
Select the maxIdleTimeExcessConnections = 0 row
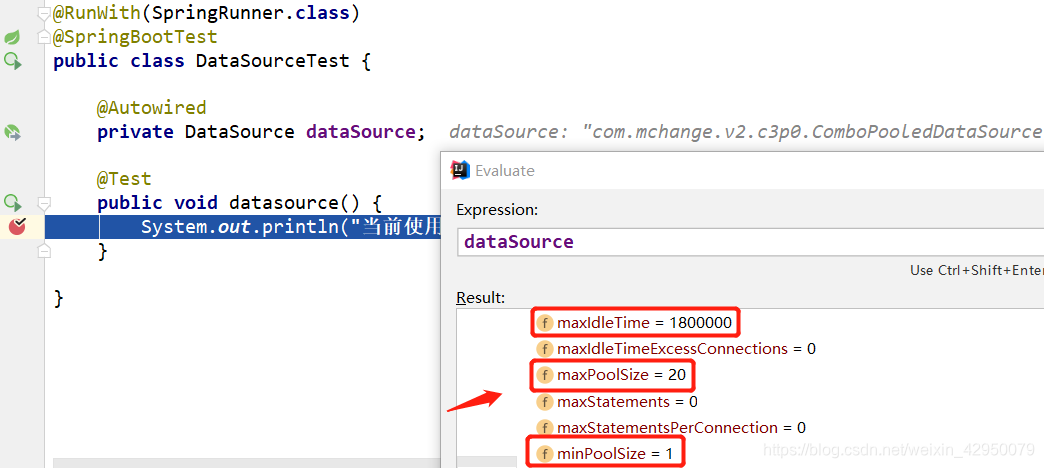[x=676, y=349]
